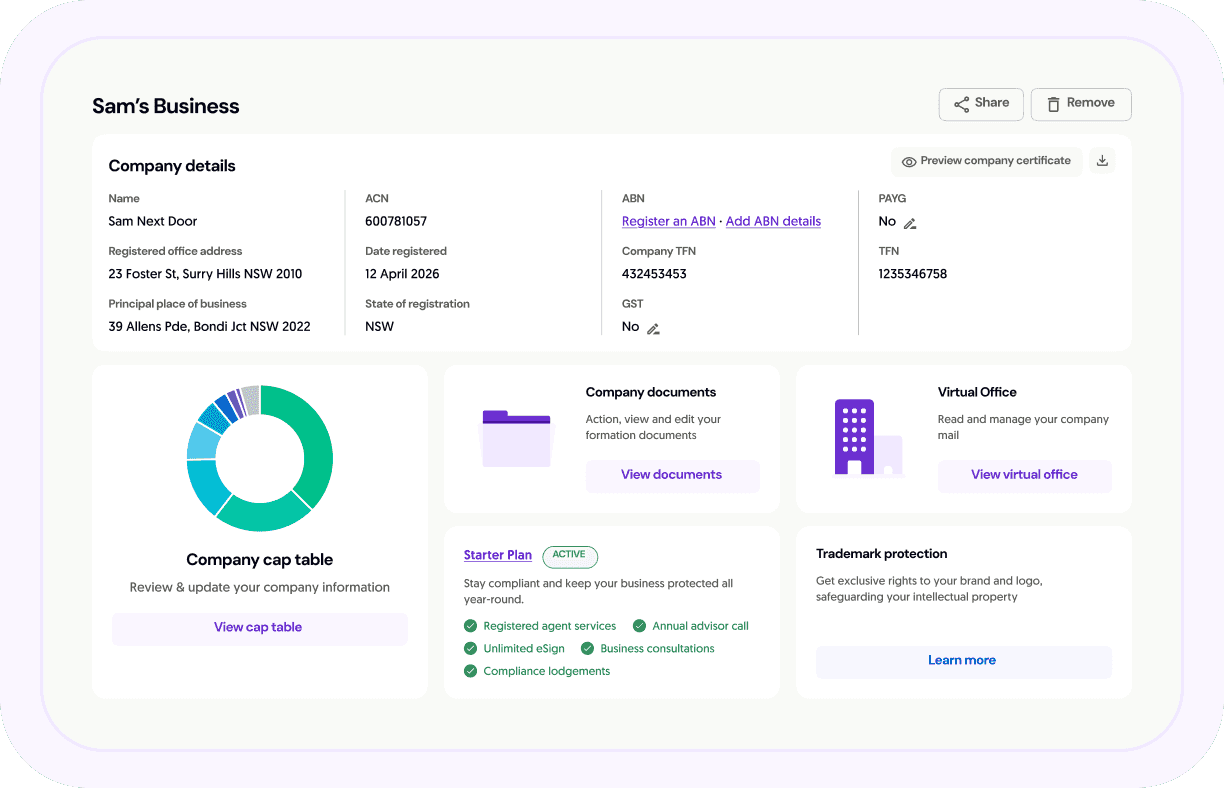Open View virtual office
The width and height of the screenshot is (1224, 788).
pyautogui.click(x=1024, y=475)
